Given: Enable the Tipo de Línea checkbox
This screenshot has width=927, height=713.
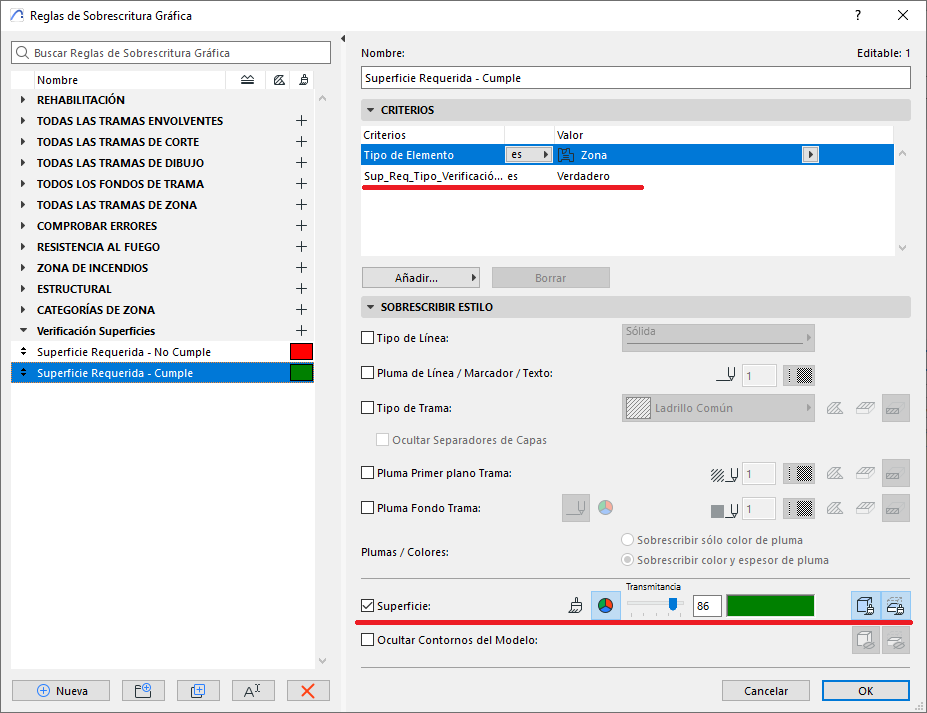Looking at the screenshot, I should click(367, 338).
